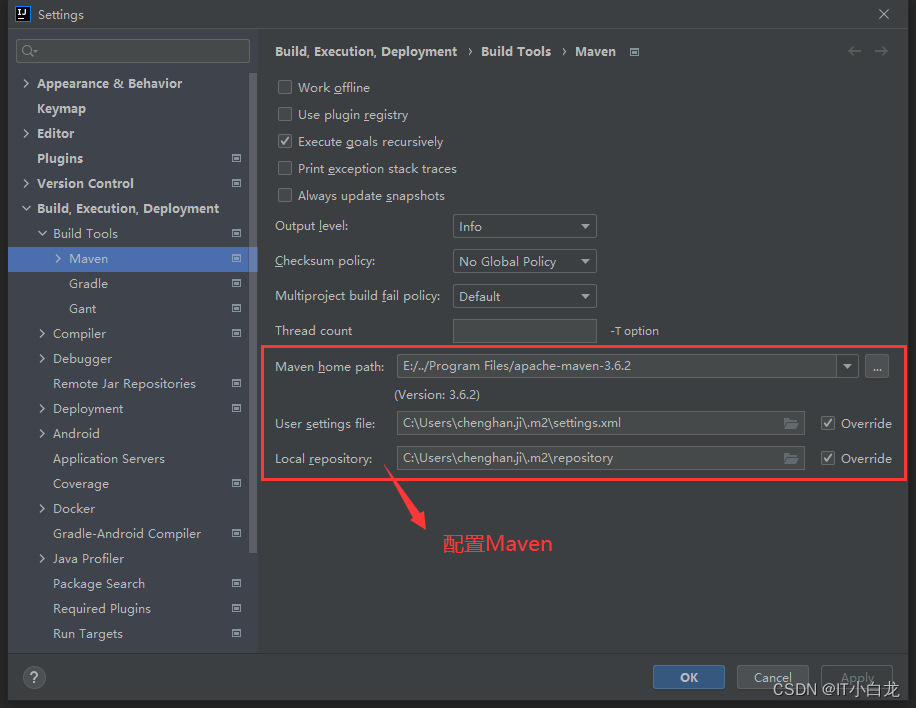Expand the Java Profiler node
The image size is (916, 708).
(x=42, y=559)
